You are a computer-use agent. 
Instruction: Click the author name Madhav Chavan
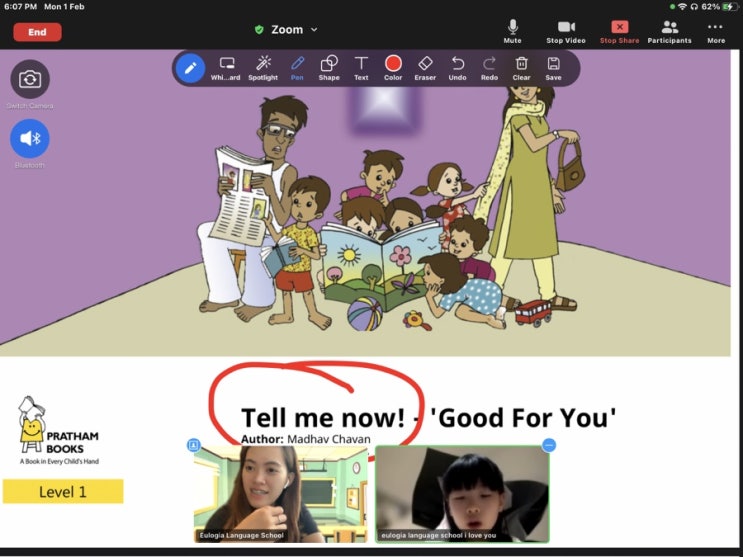pos(328,439)
